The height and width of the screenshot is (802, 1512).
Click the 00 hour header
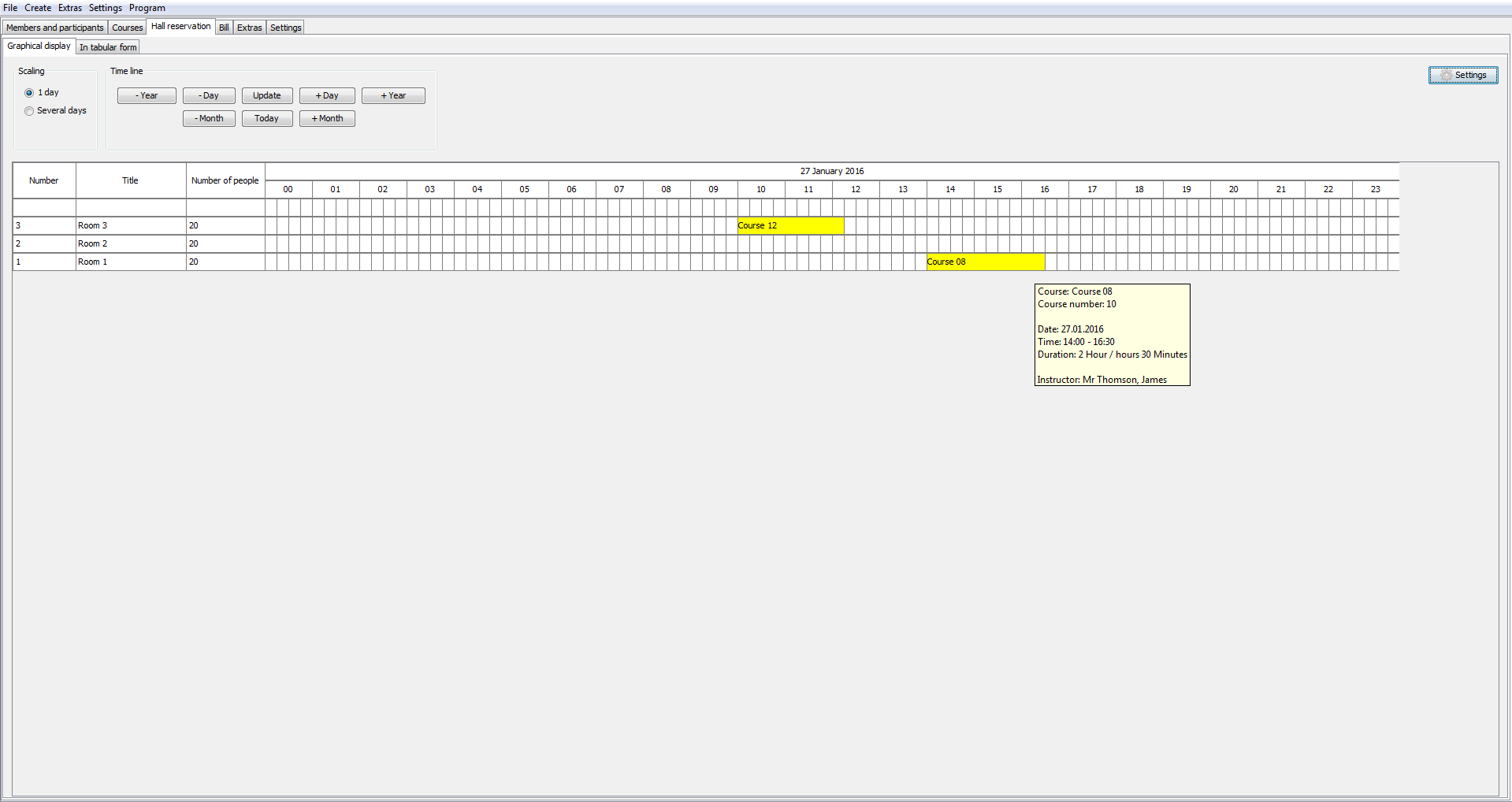pyautogui.click(x=288, y=190)
